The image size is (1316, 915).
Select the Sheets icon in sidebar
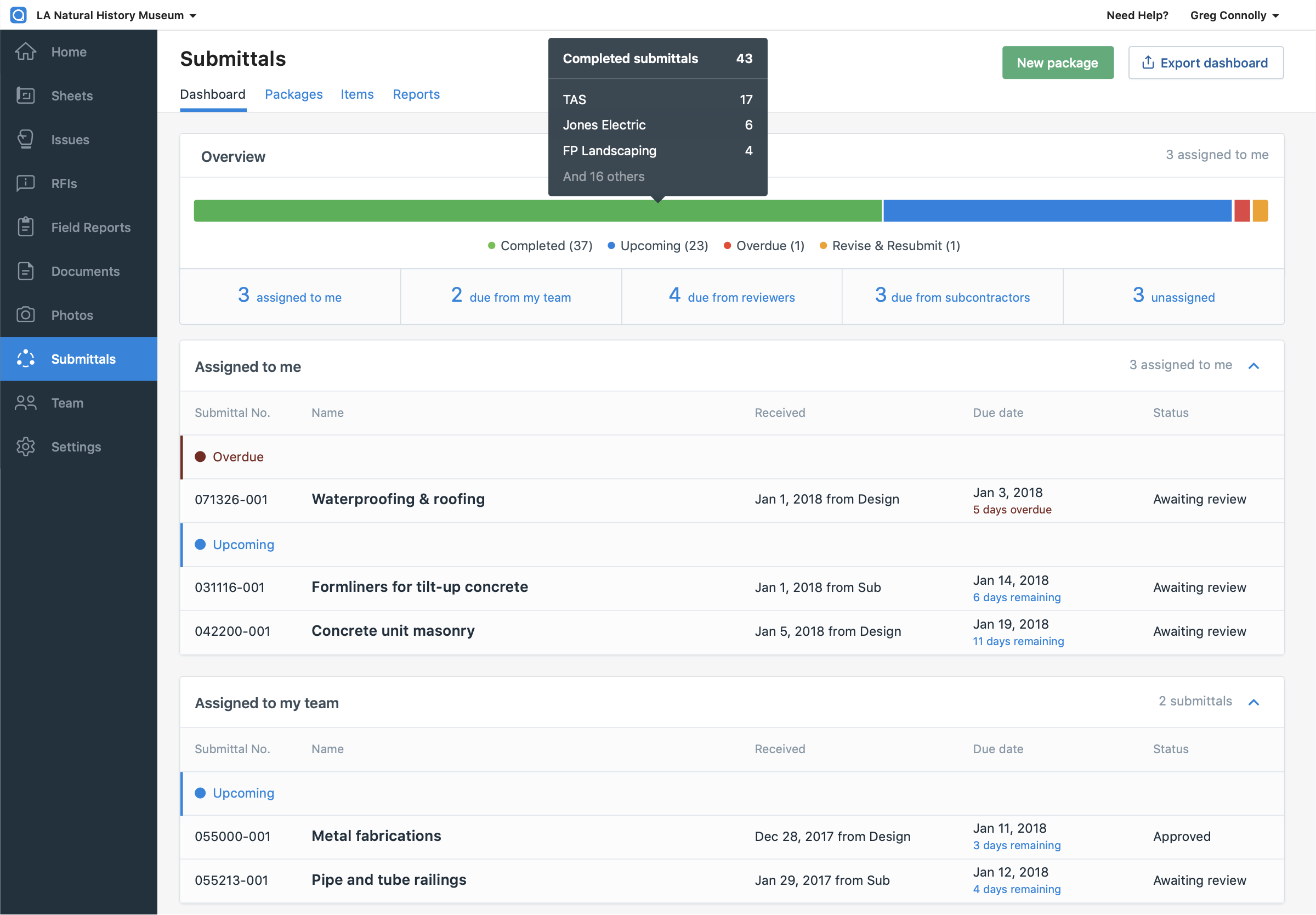(25, 95)
